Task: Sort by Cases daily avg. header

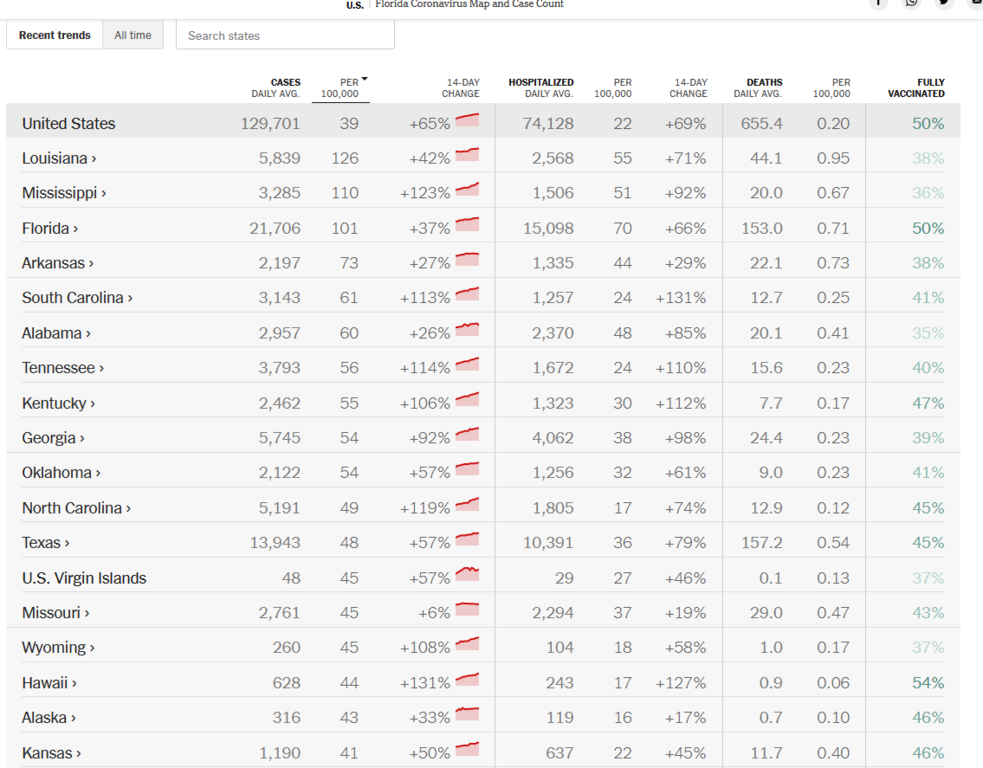Action: click(x=276, y=88)
